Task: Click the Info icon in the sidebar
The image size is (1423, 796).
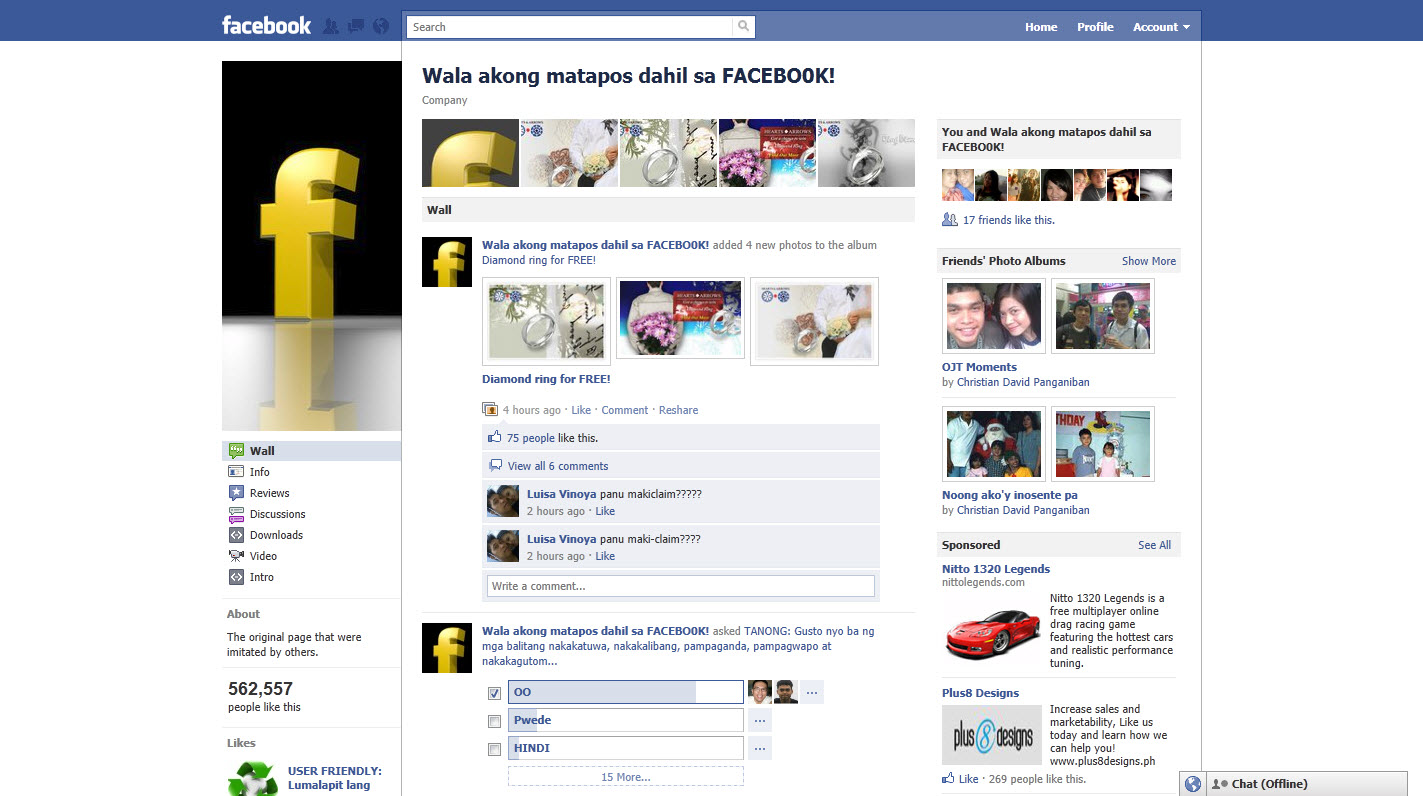Action: tap(236, 472)
